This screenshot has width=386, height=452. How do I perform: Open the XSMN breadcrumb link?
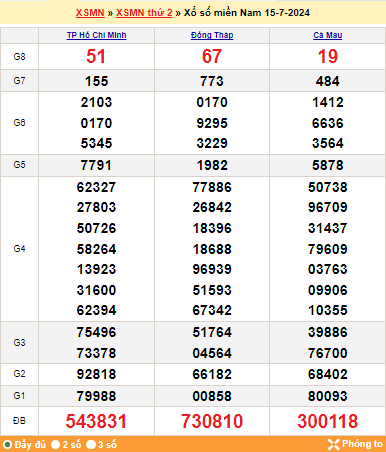pos(90,13)
